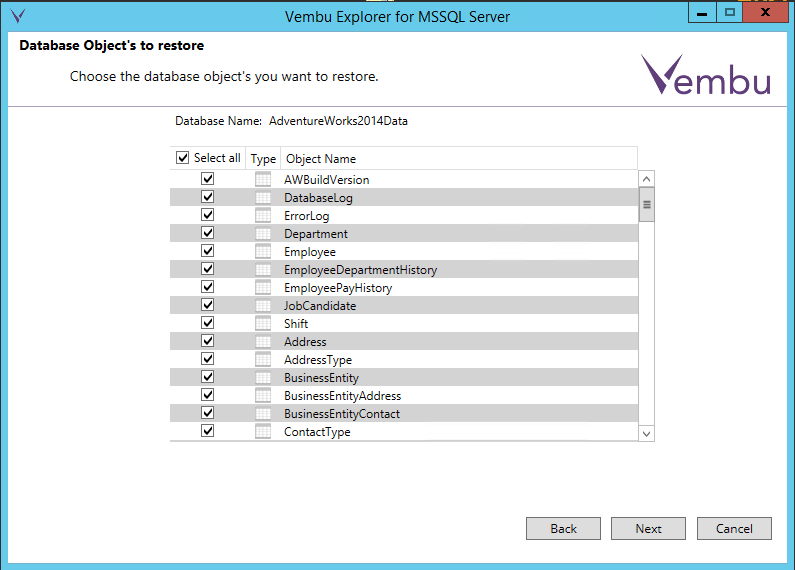Click the table icon beside AWBuildVersion

coord(263,180)
